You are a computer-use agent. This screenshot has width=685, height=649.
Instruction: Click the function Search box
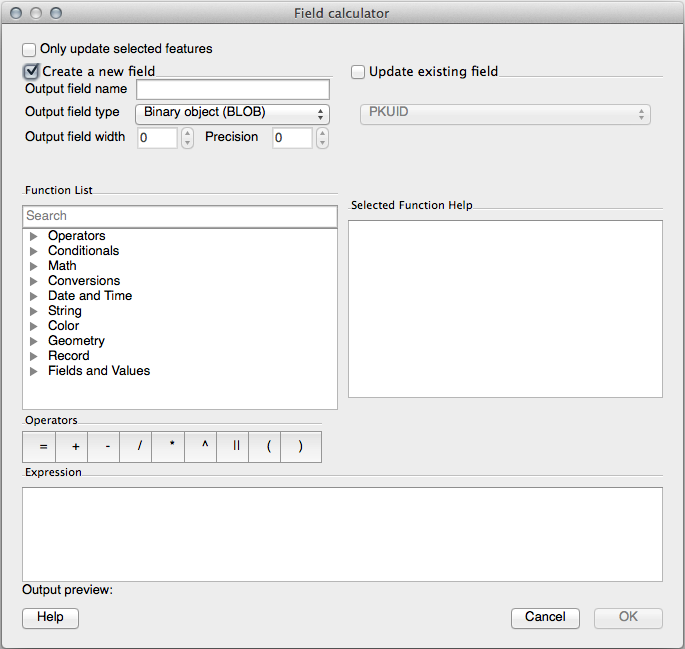(180, 216)
